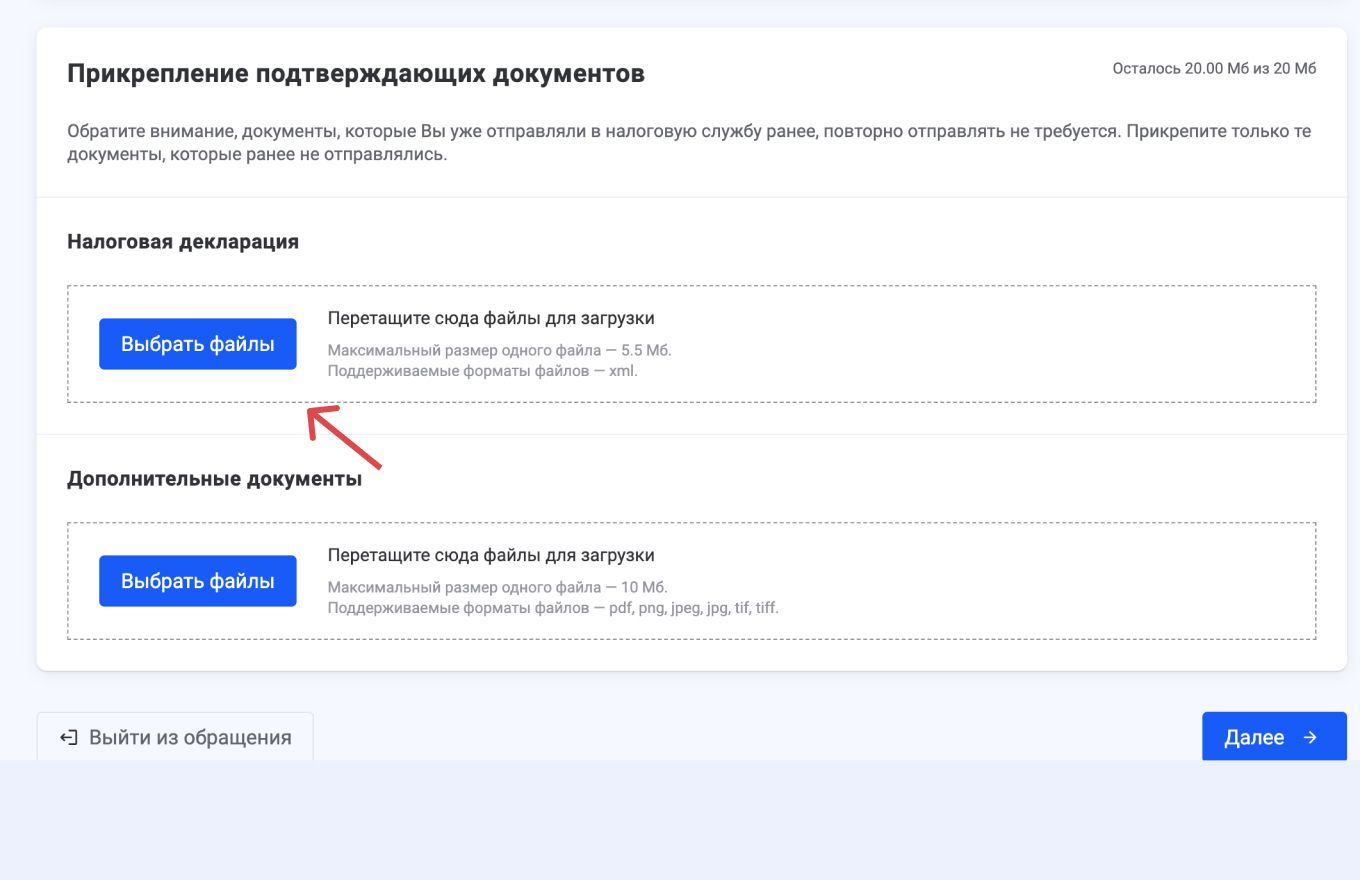The height and width of the screenshot is (880, 1360).
Task: Click drag hint text in tax declaration zone
Action: [x=491, y=319]
